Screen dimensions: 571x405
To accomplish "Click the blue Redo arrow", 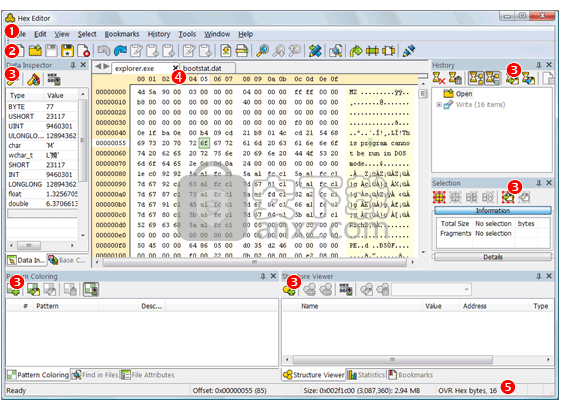I will point(120,51).
